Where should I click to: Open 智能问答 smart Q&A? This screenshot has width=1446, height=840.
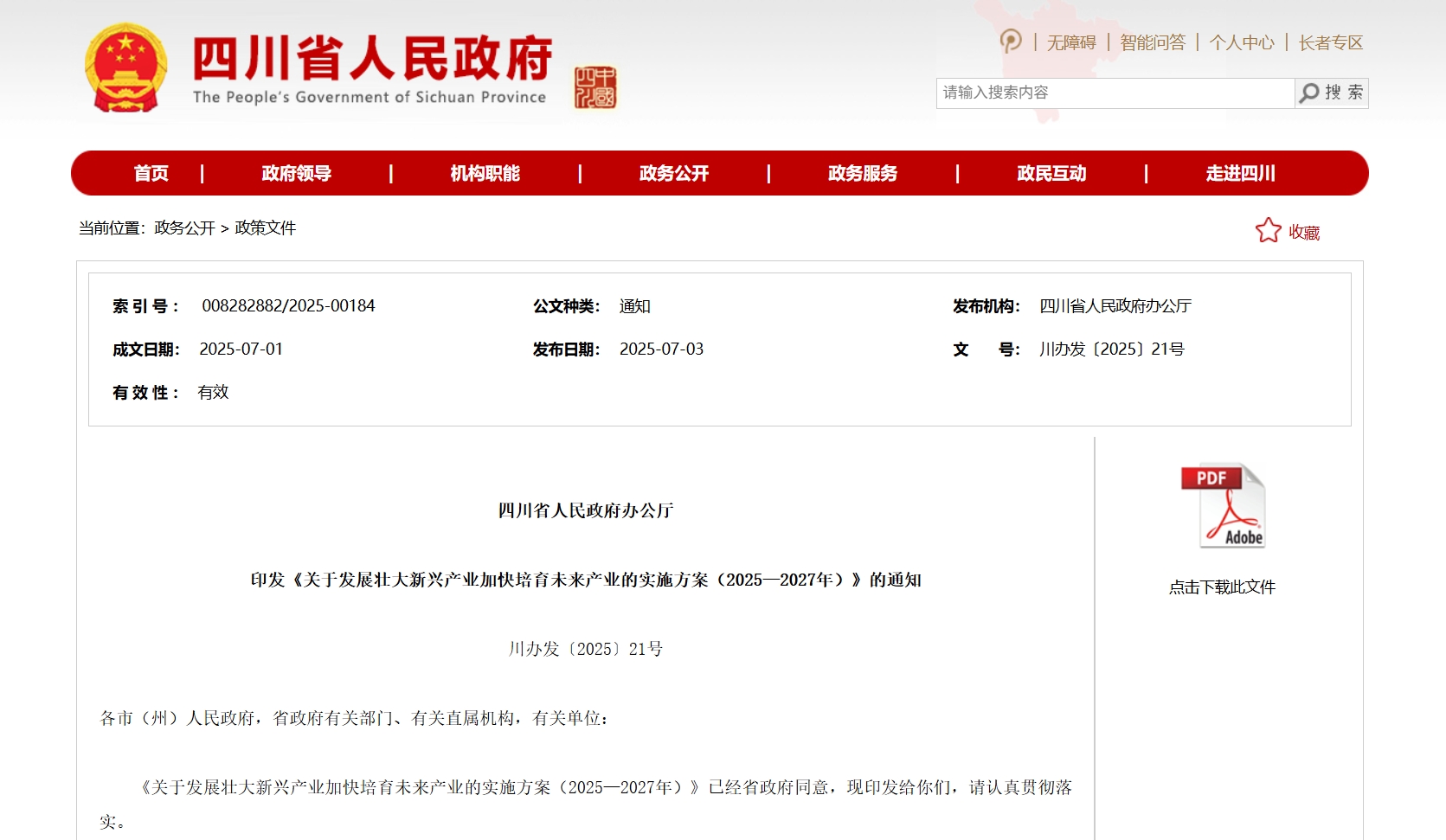pos(1152,42)
